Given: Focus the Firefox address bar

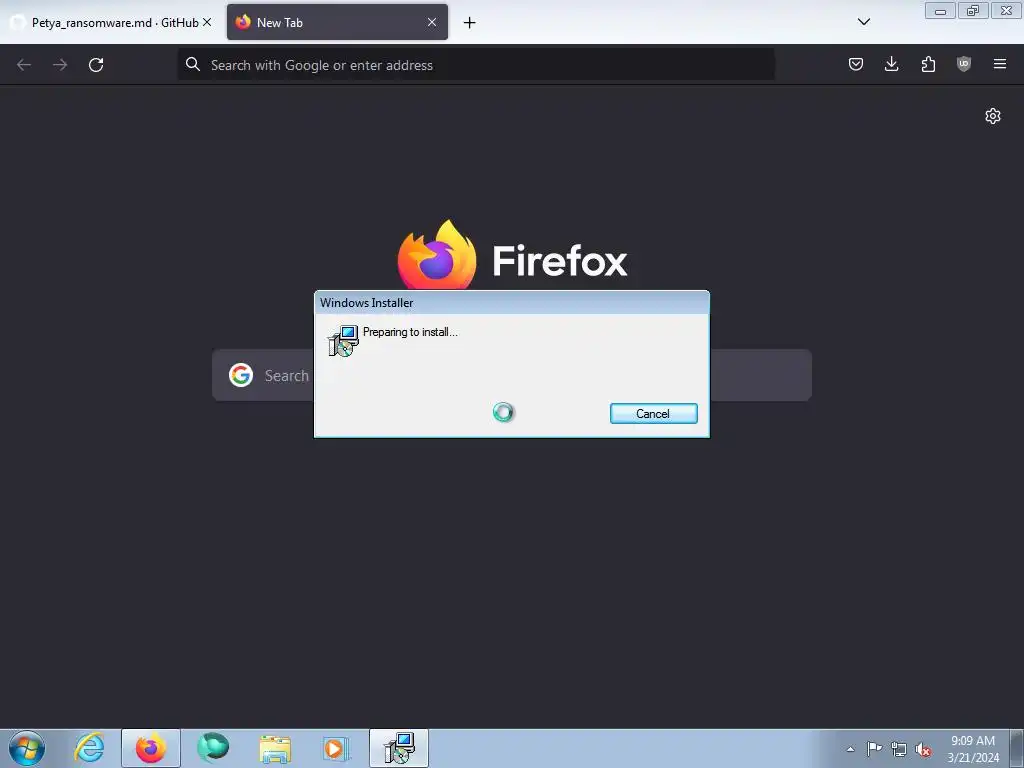Looking at the screenshot, I should (x=476, y=65).
